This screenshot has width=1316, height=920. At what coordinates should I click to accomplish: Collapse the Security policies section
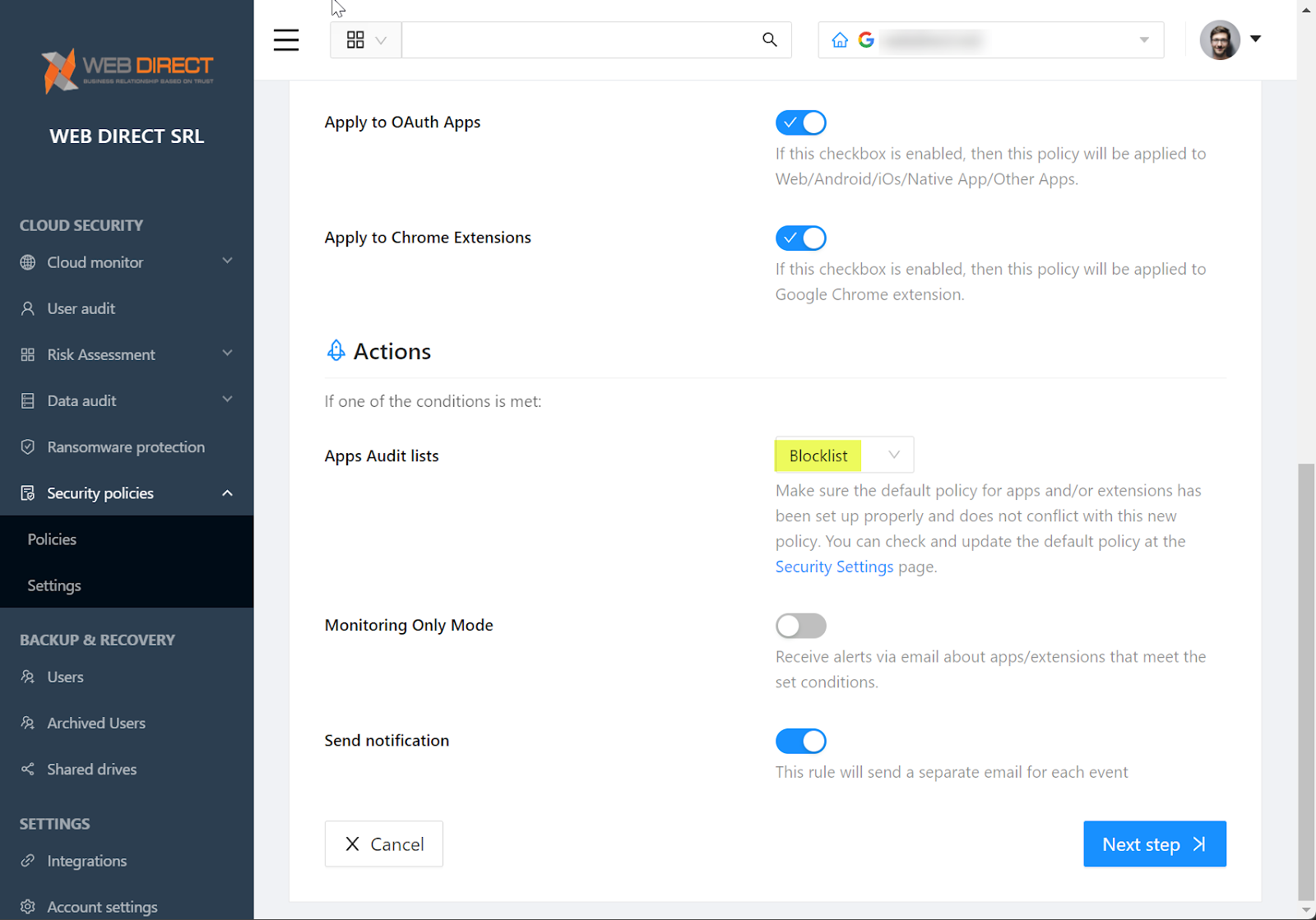[100, 492]
